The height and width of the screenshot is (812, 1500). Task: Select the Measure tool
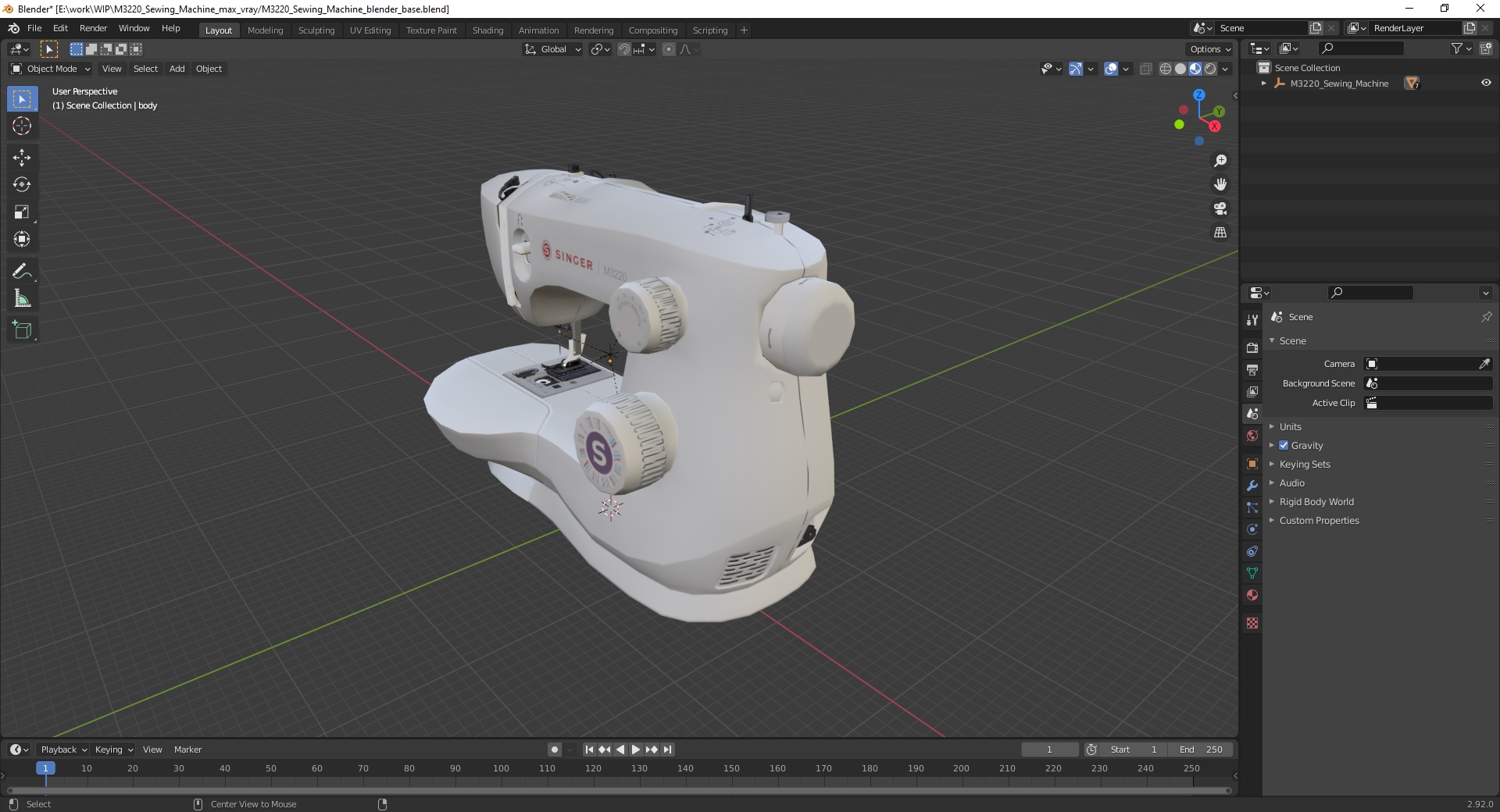coord(22,299)
